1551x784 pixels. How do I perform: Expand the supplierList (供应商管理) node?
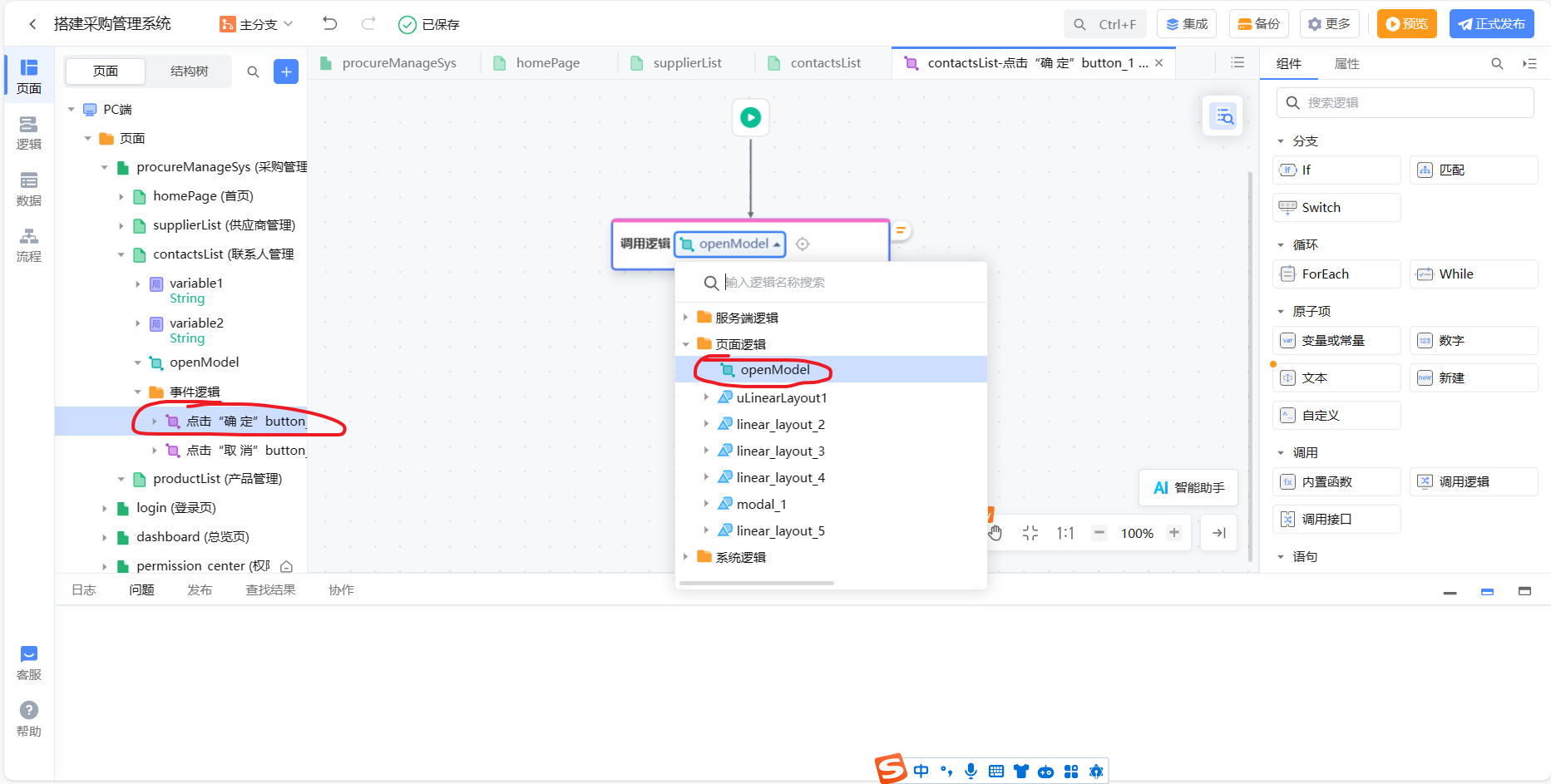[x=121, y=226]
